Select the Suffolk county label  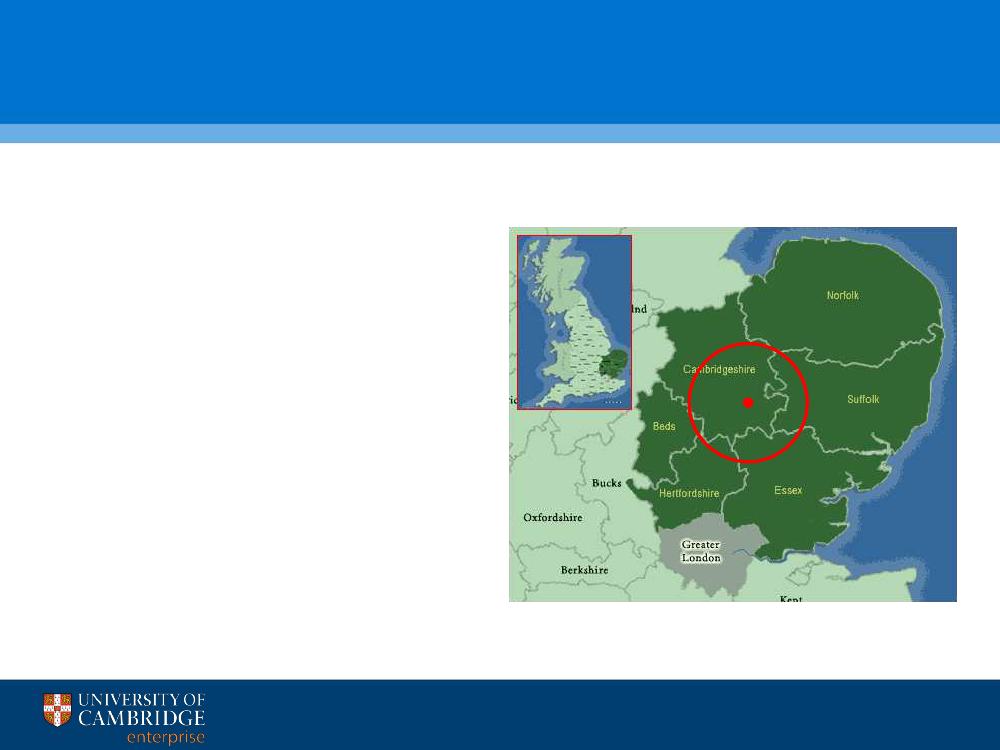[x=863, y=399]
